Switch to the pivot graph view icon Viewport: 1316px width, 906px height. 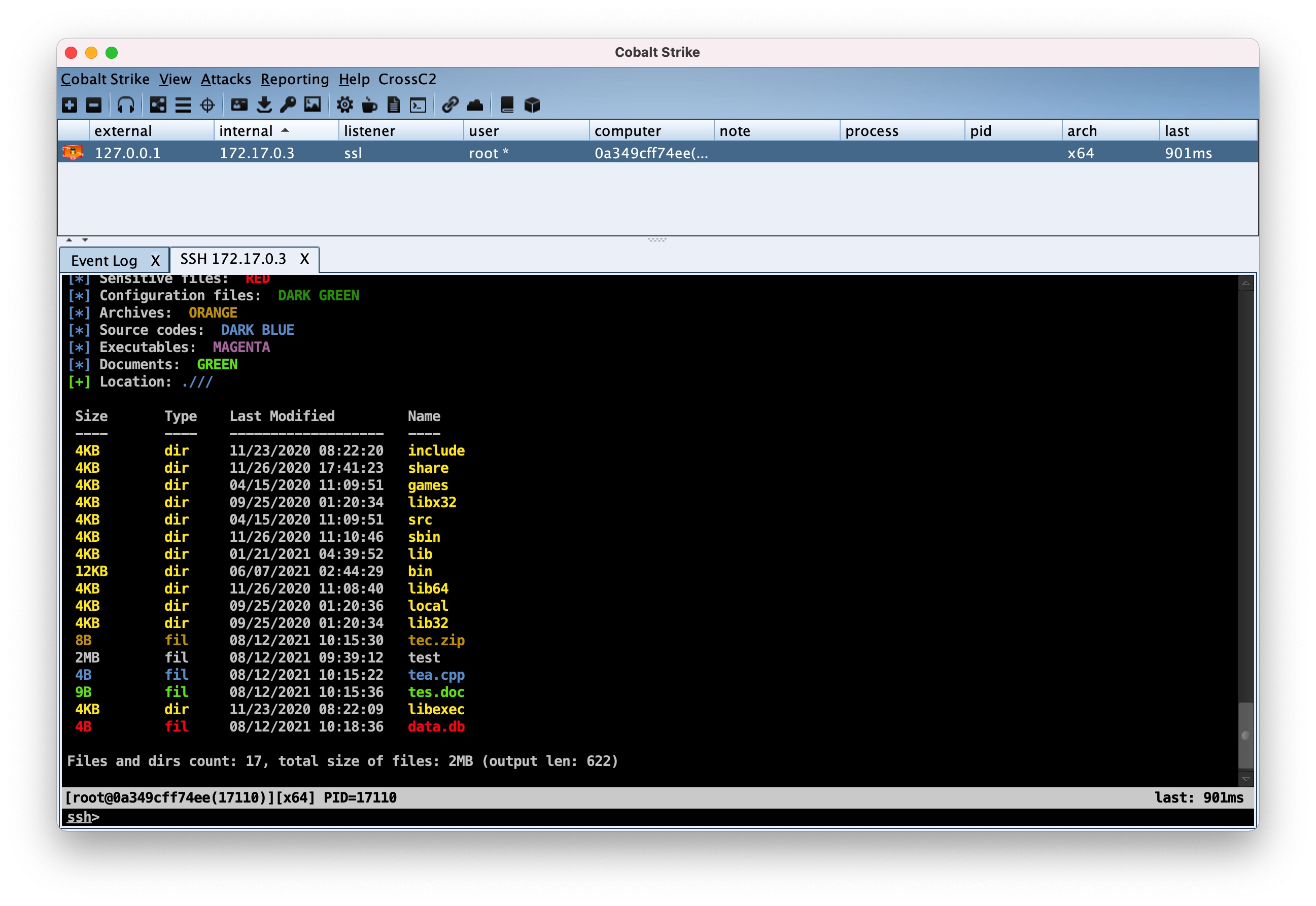(x=158, y=105)
